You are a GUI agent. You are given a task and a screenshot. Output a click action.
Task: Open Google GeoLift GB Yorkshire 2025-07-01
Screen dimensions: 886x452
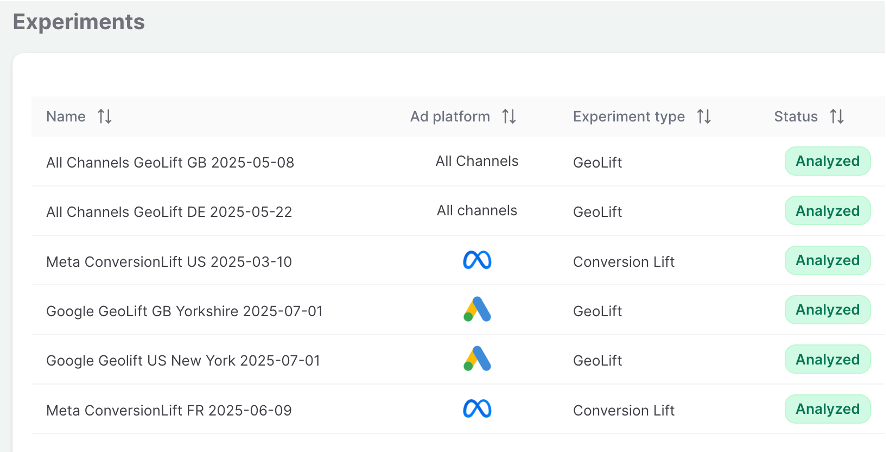click(x=184, y=311)
